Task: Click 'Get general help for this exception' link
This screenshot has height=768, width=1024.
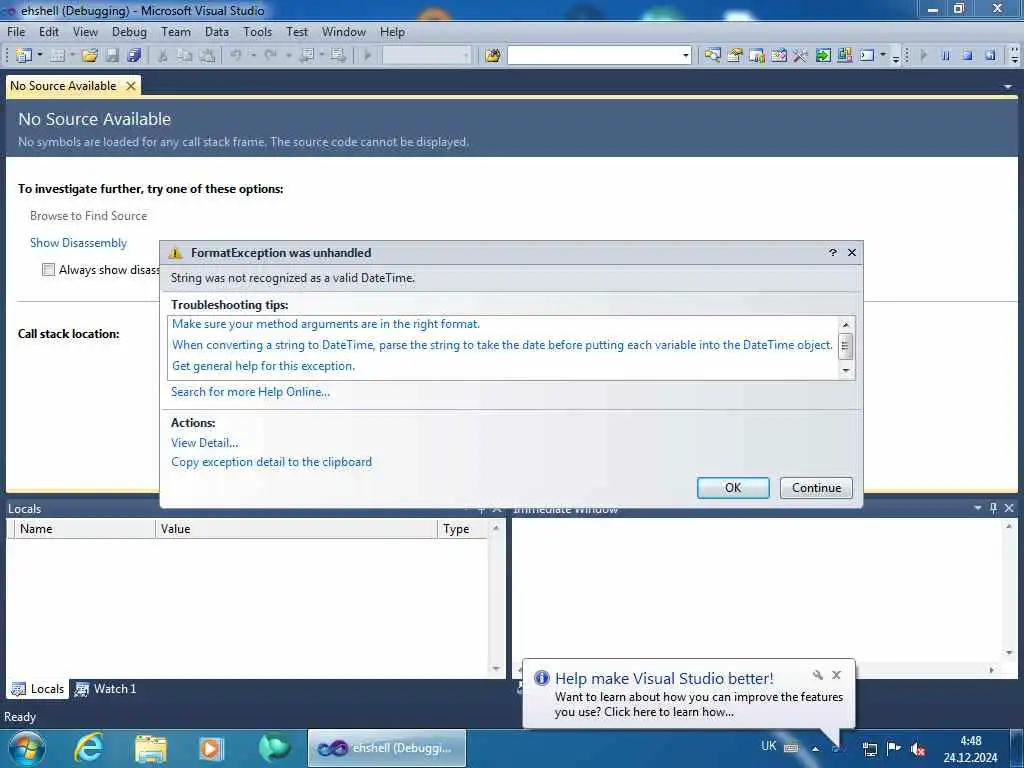Action: tap(263, 366)
